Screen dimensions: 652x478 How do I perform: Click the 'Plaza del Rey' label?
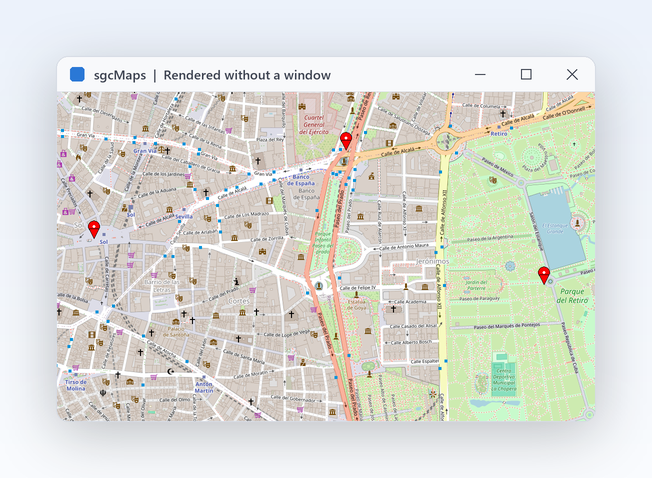point(270,140)
